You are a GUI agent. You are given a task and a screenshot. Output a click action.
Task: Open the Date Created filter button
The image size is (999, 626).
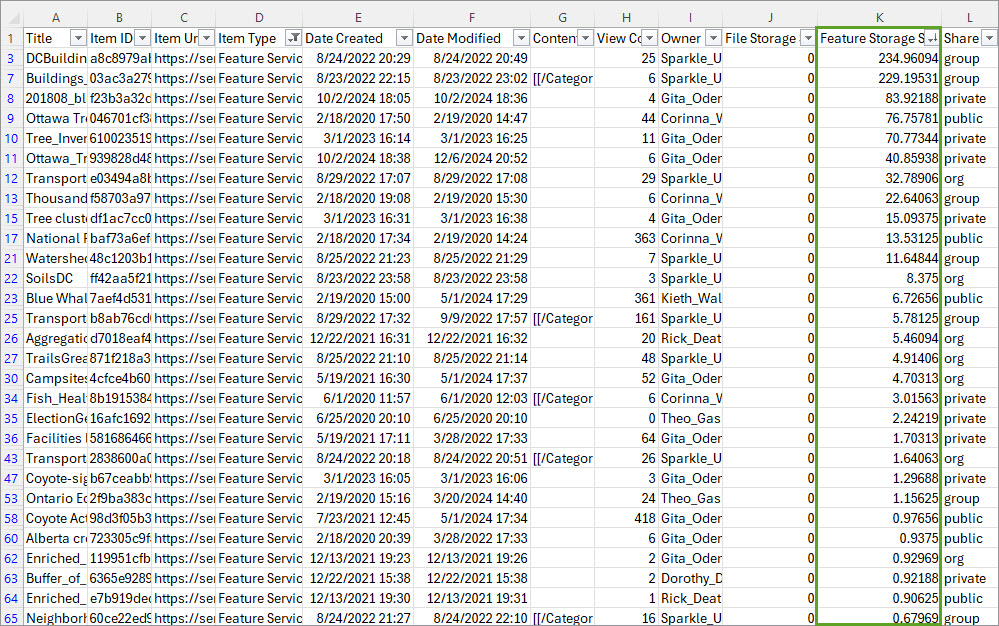(404, 37)
